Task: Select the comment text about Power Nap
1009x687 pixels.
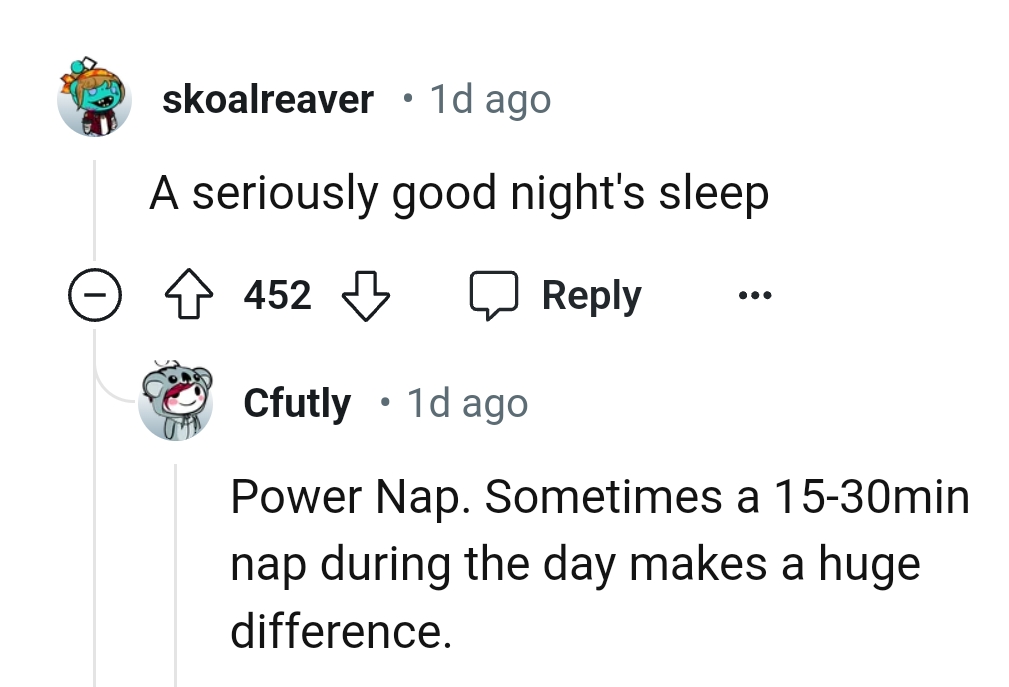Action: (x=598, y=563)
